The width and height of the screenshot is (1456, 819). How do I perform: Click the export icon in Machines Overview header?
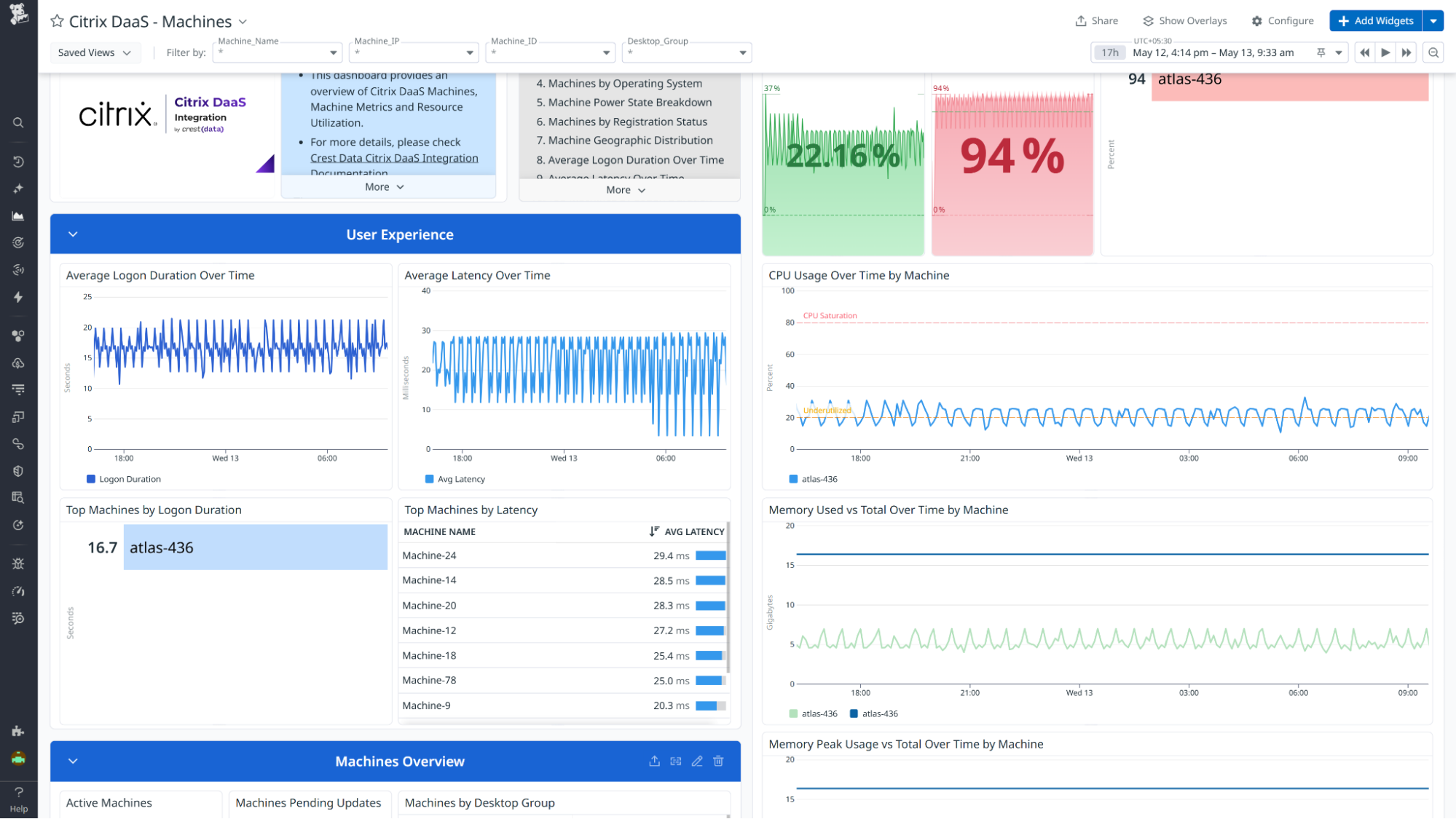coord(655,761)
